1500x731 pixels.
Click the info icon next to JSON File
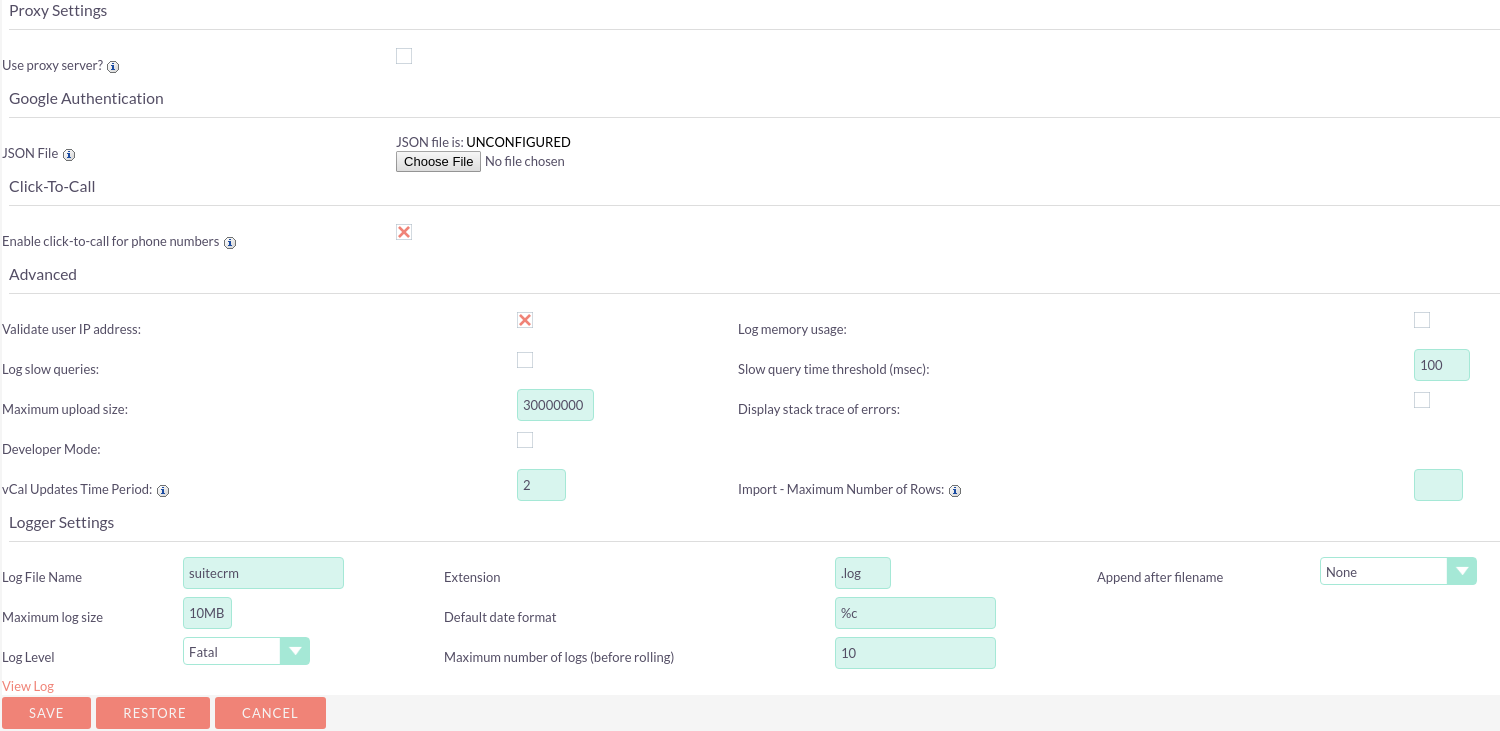68,154
